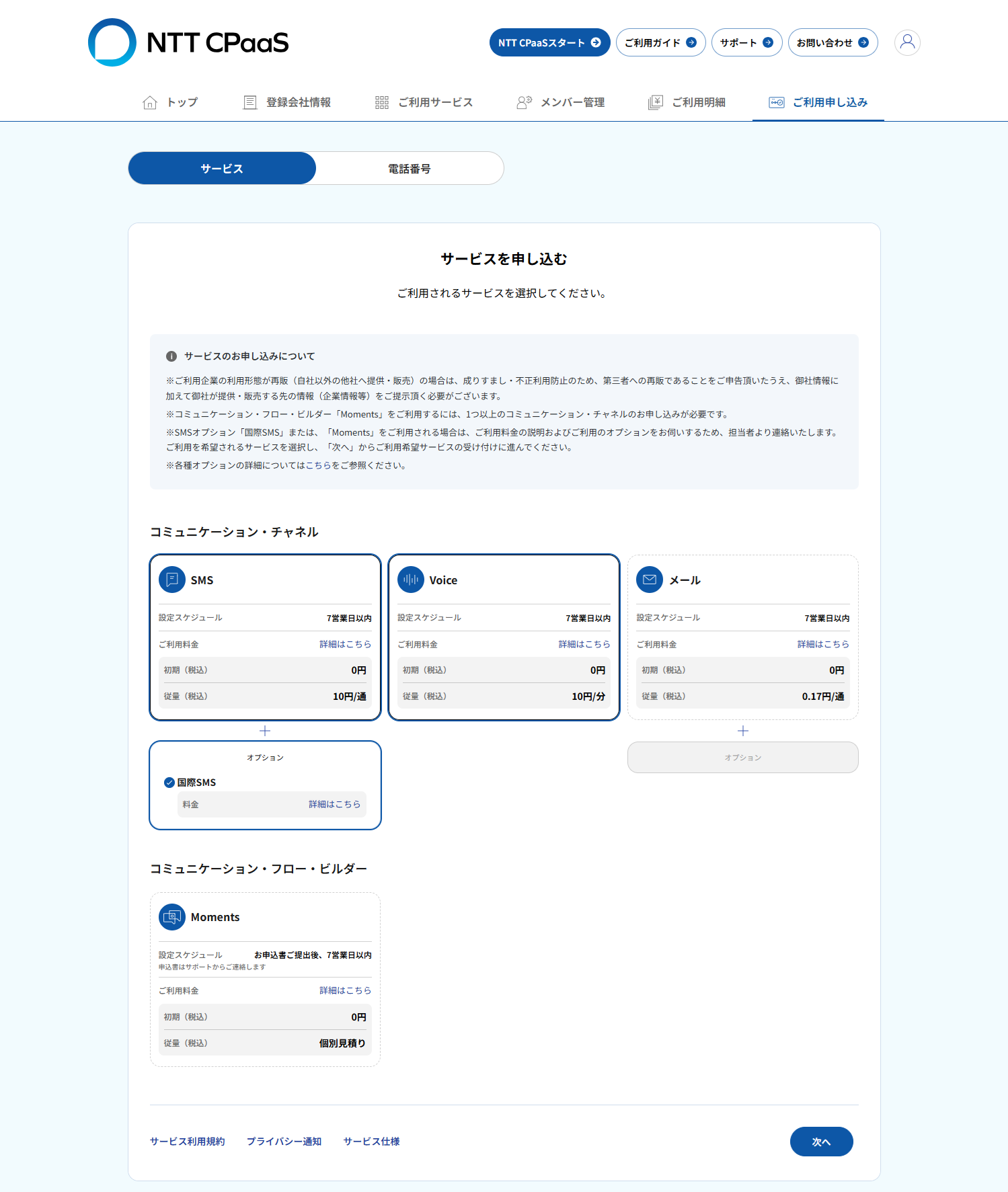
Task: Open 詳細はこちら link in the Moments card
Action: point(346,990)
